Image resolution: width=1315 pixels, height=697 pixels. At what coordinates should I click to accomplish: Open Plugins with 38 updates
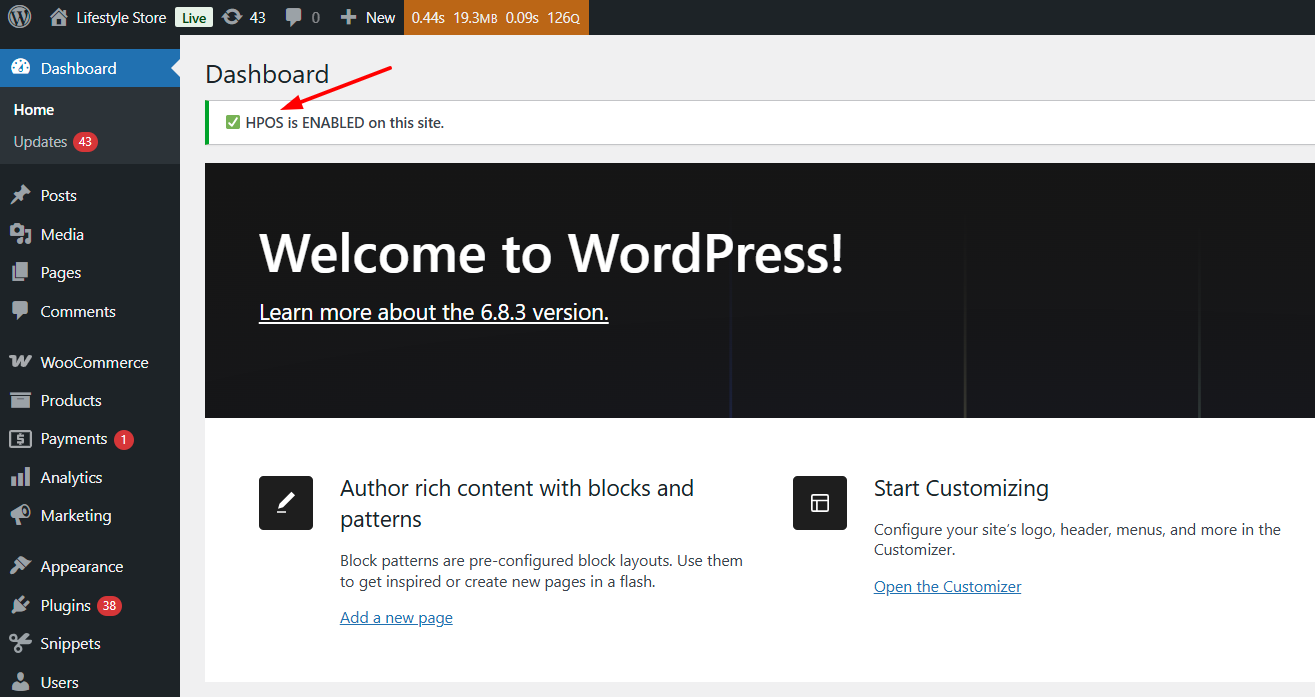pos(66,605)
